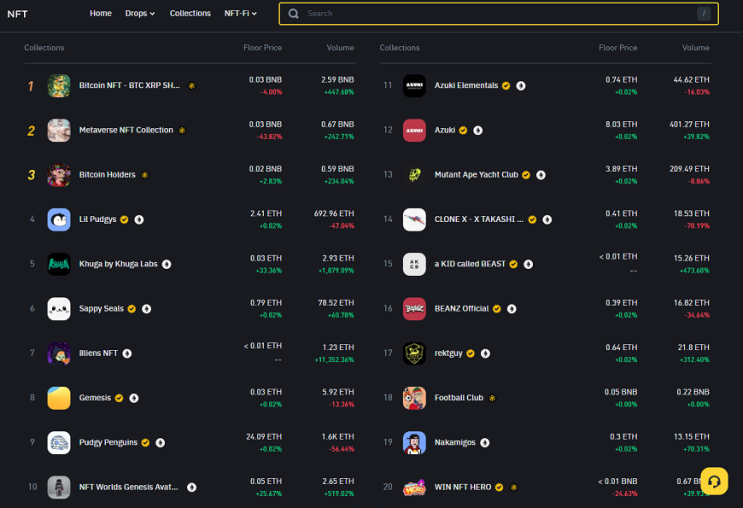Click the verified badge next to rektguy
This screenshot has width=743, height=508.
click(471, 354)
